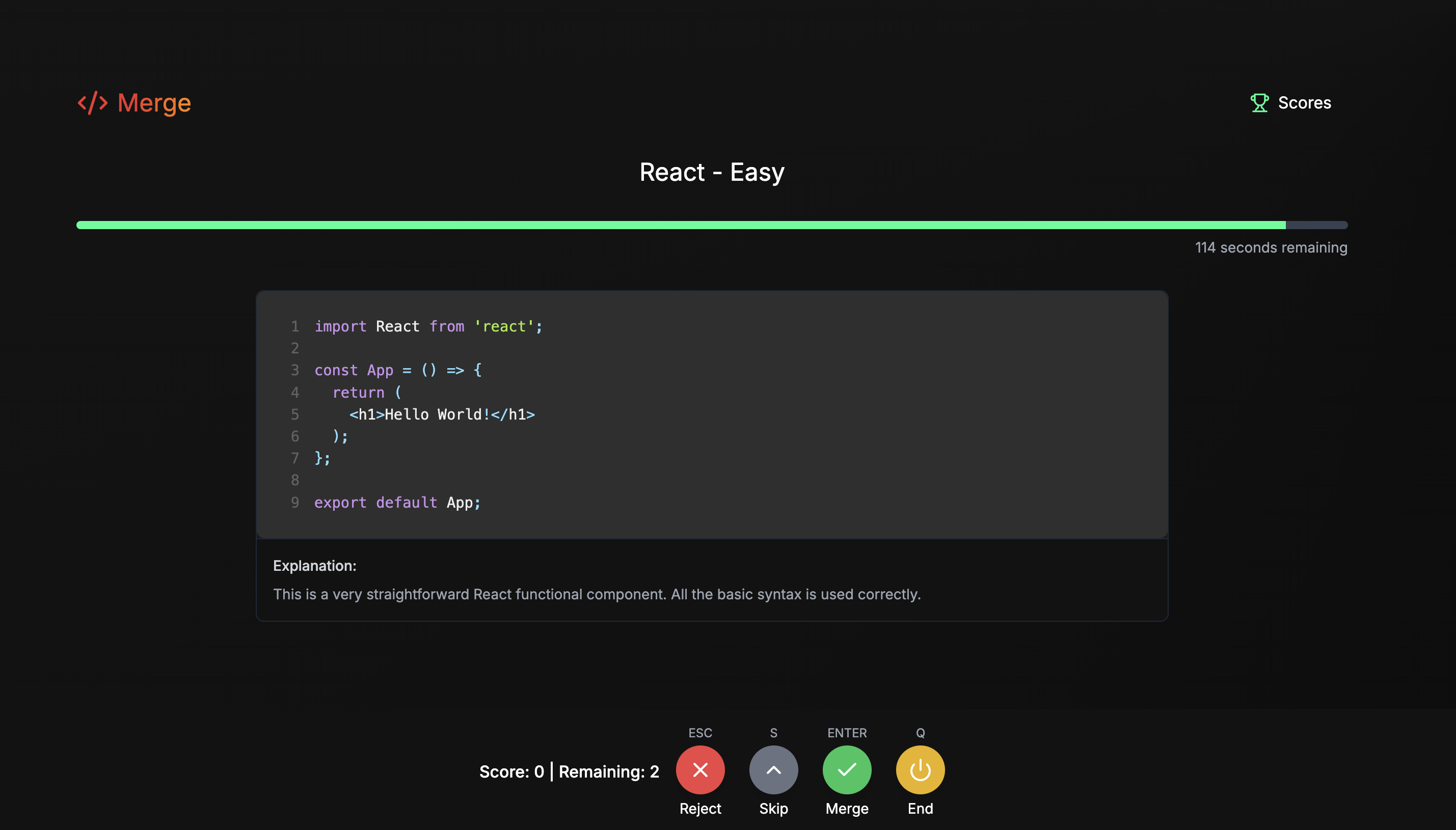Click the green Merge checkmark button
The height and width of the screenshot is (830, 1456).
coord(846,769)
